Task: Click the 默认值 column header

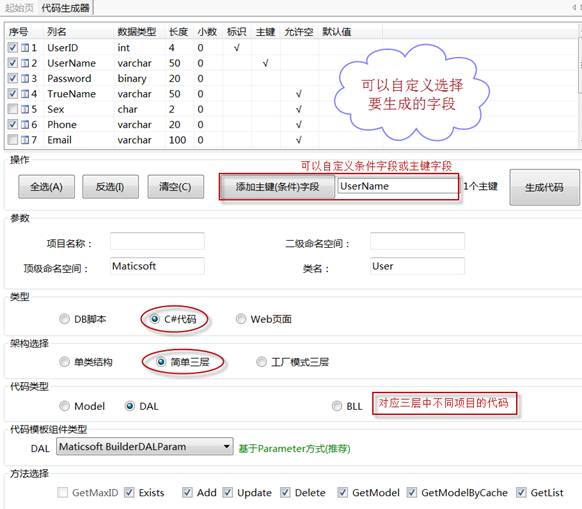Action: [x=337, y=32]
